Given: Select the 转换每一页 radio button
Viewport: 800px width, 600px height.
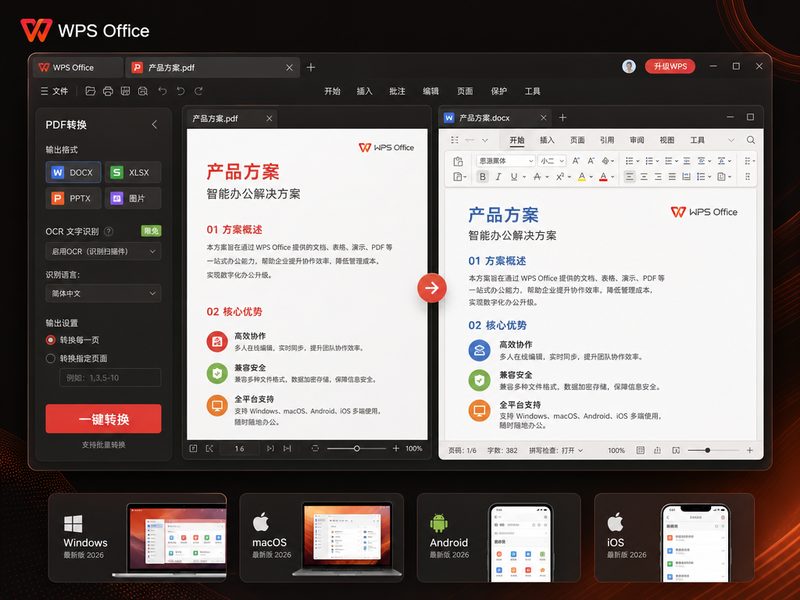Looking at the screenshot, I should point(51,340).
